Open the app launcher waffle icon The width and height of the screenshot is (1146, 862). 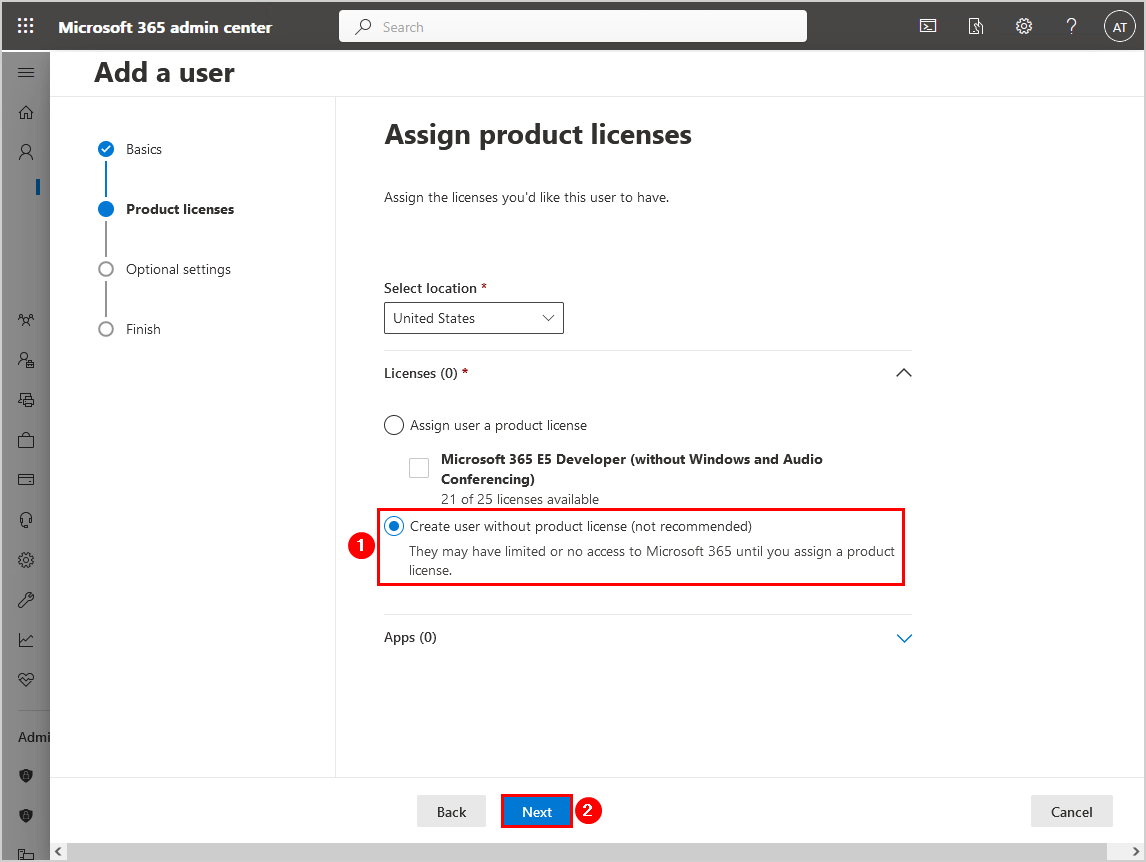26,27
